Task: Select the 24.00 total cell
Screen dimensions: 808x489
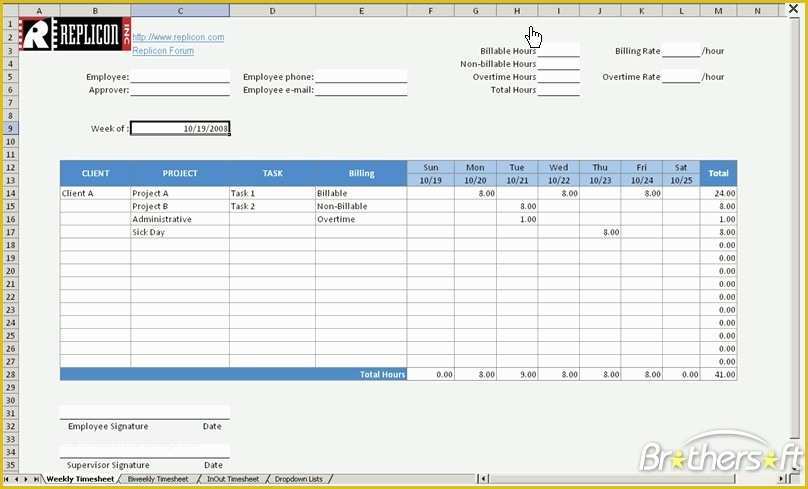Action: pos(718,193)
